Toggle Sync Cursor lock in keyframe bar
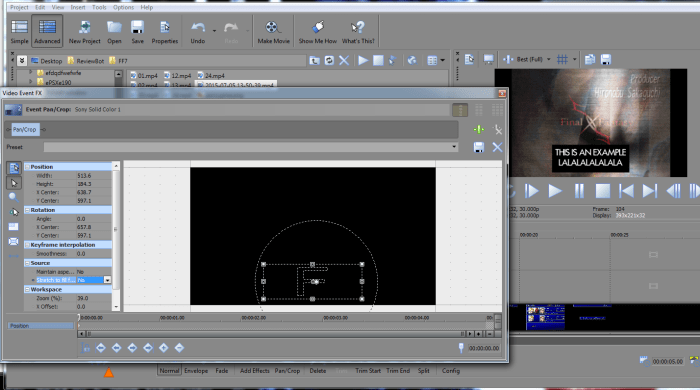Image resolution: width=700 pixels, height=390 pixels. pyautogui.click(x=85, y=348)
